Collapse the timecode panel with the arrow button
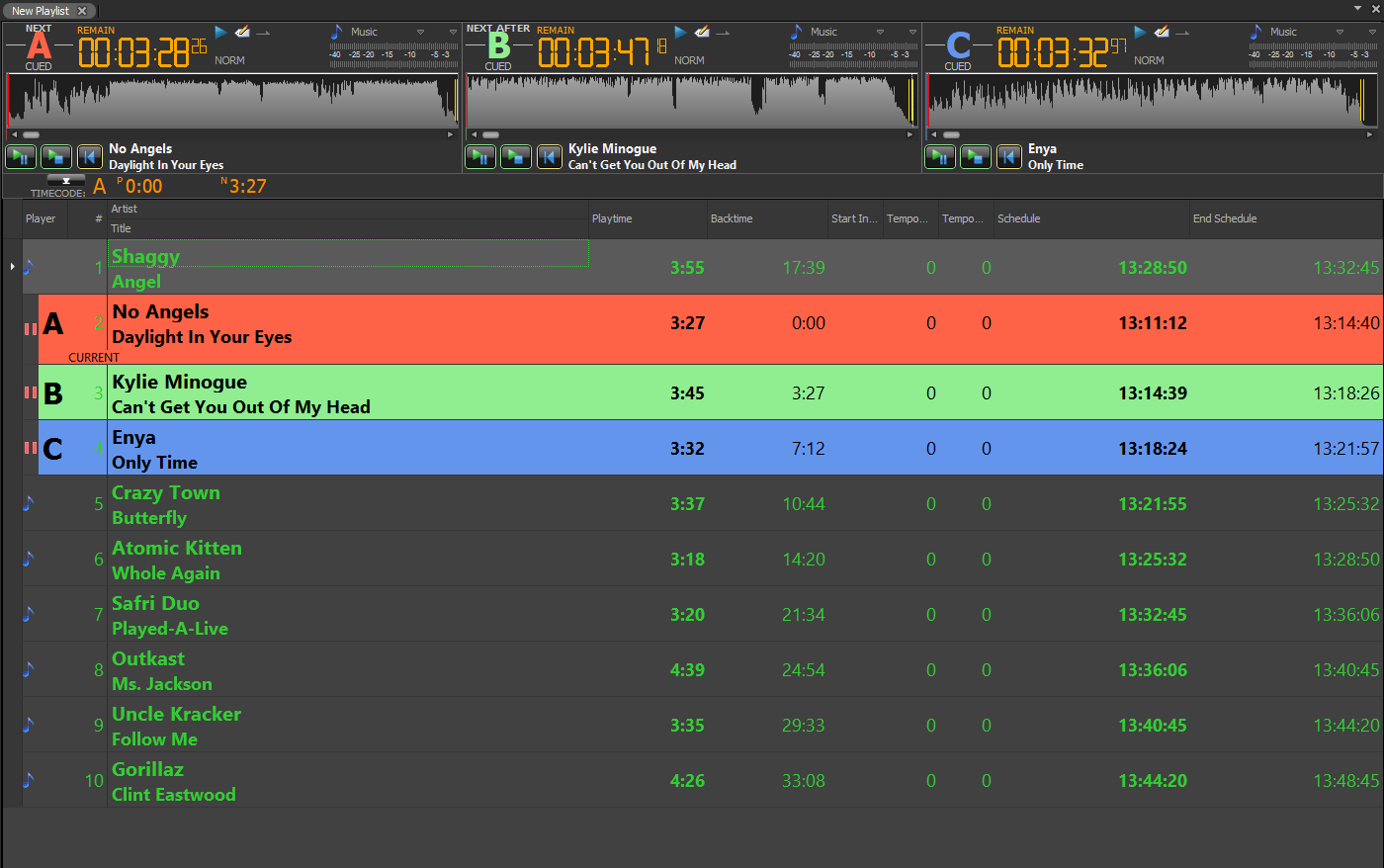 tap(66, 180)
